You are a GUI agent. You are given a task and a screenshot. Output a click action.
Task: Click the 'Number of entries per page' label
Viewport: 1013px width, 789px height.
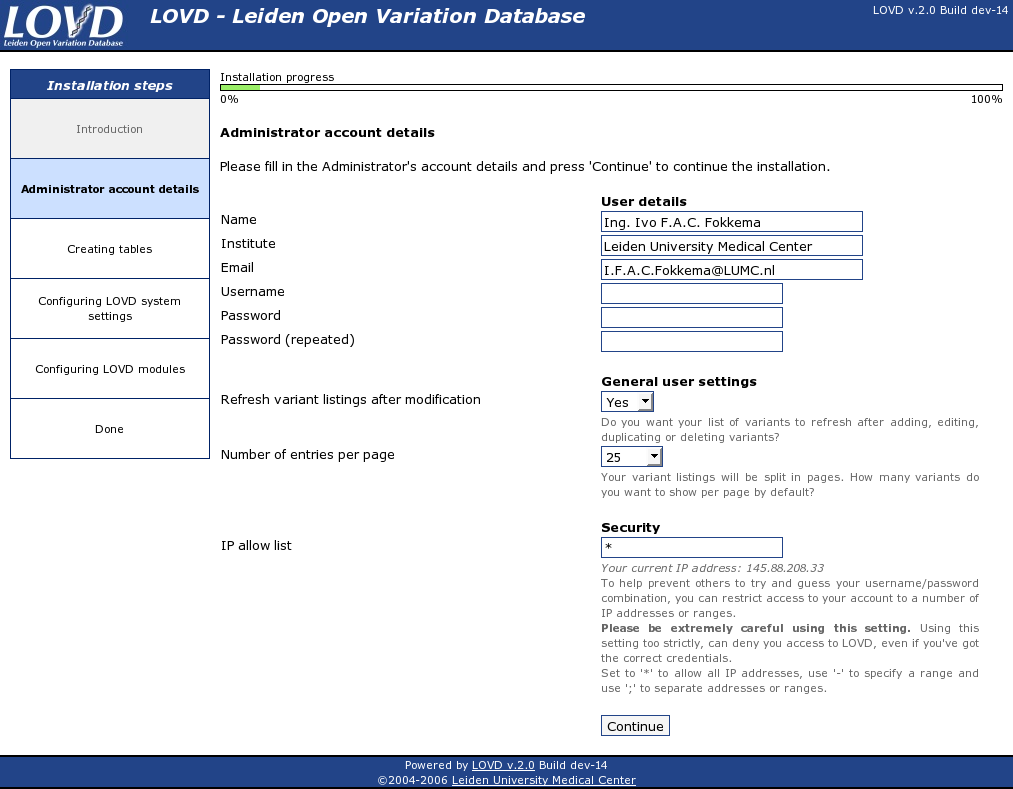point(308,454)
